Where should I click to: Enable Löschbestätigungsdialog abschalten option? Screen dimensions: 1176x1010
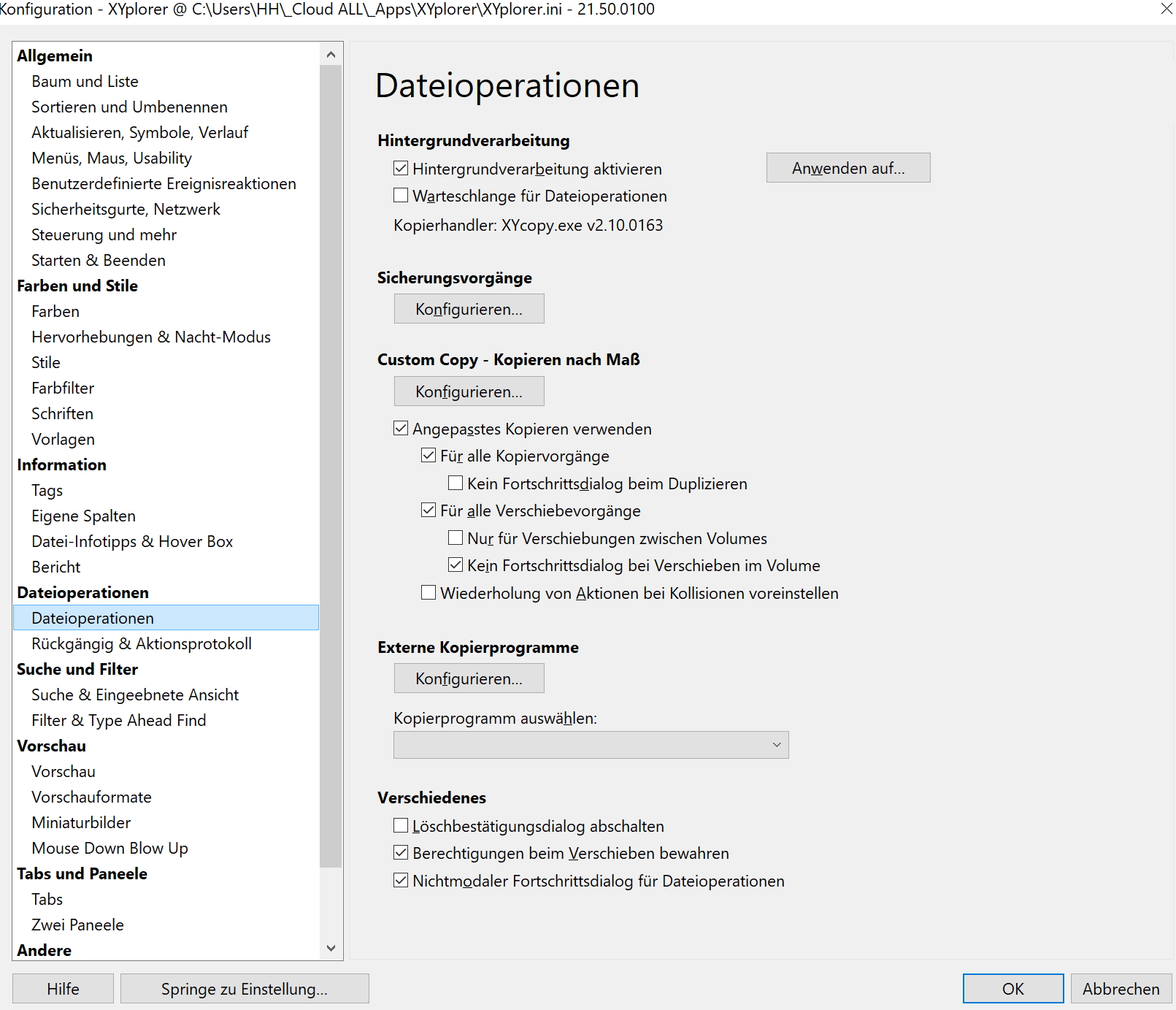401,826
